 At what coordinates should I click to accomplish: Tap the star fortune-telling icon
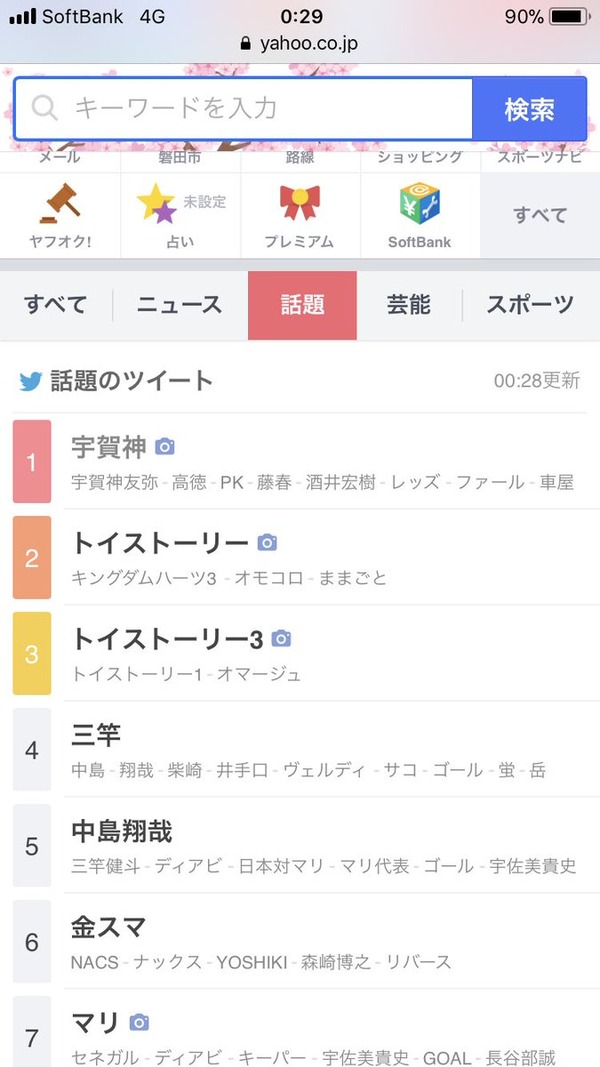[x=156, y=203]
